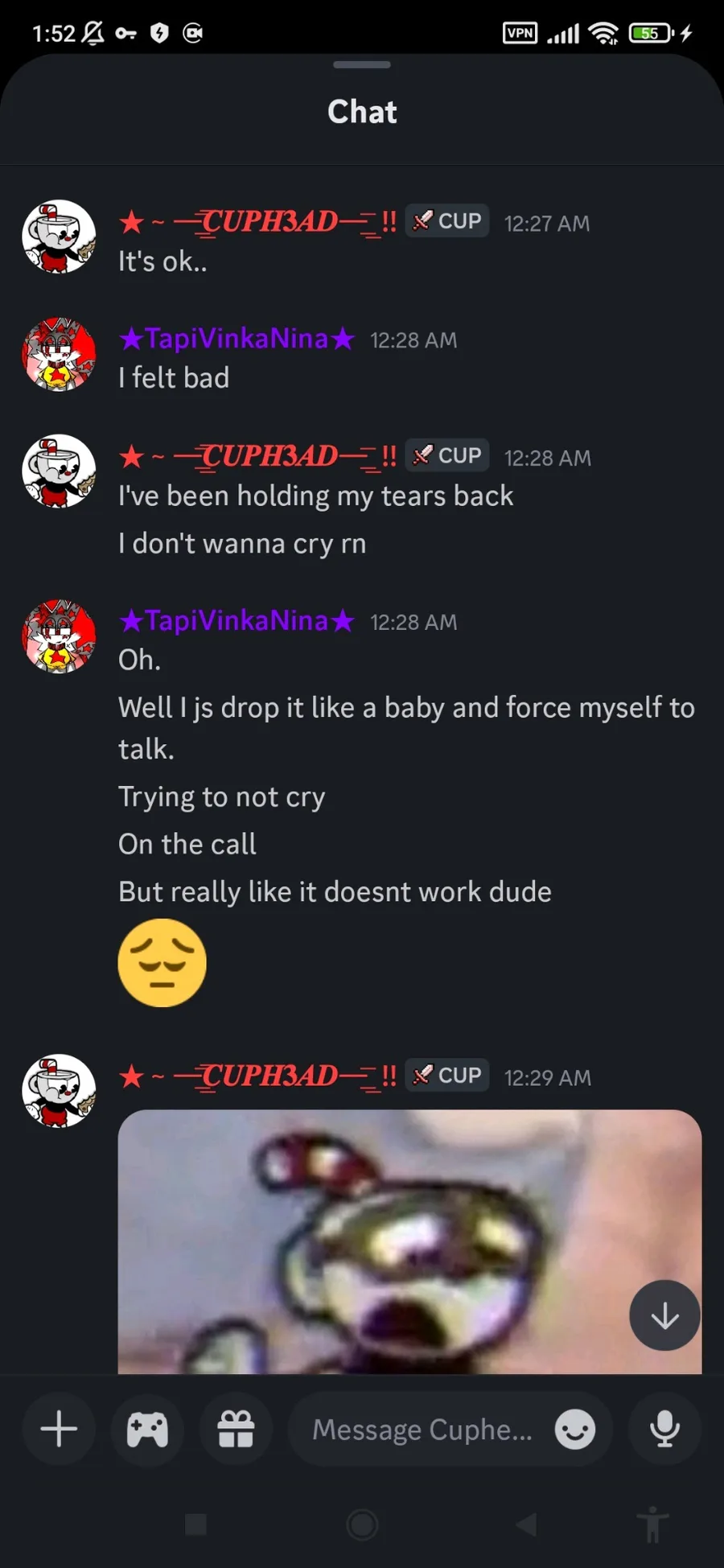724x1568 pixels.
Task: Open the Cuphead meme image attachment
Action: (x=409, y=1241)
